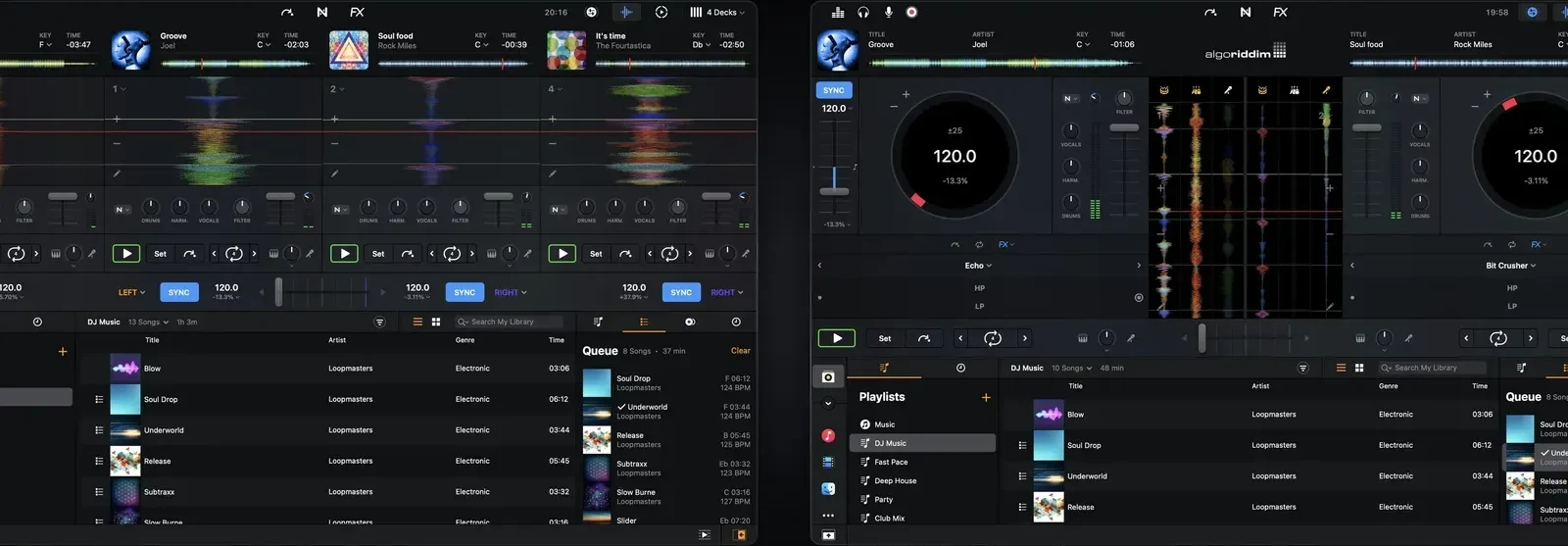
Task: Click Apple Music icon in right library sidebar
Action: [828, 435]
